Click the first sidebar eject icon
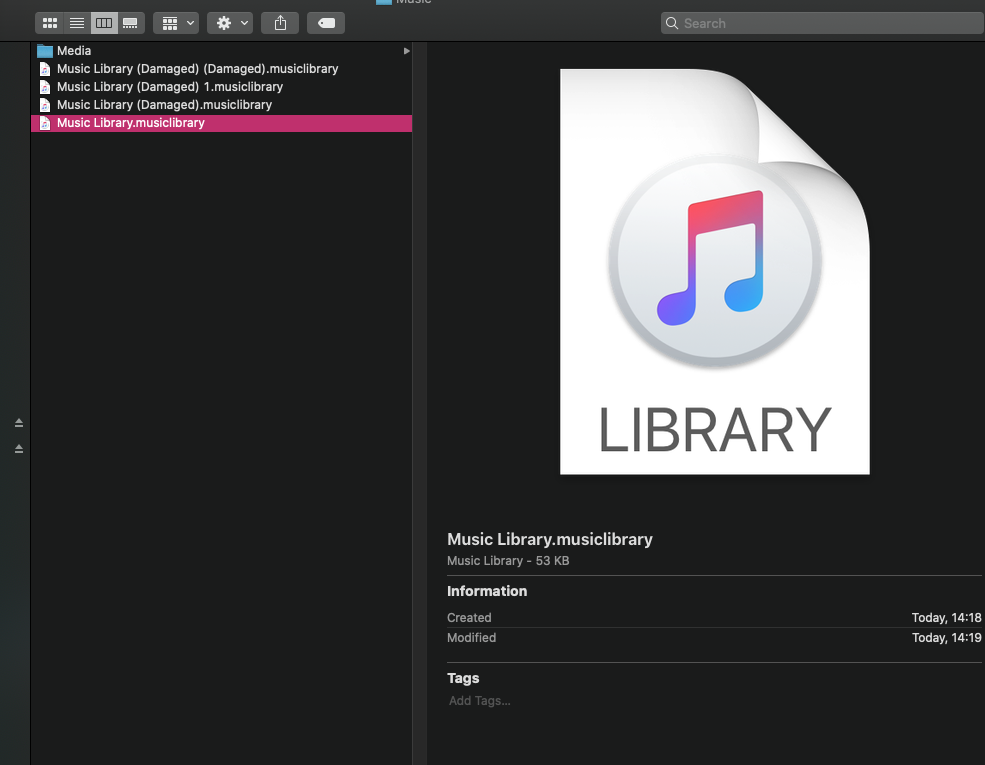985x765 pixels. point(19,423)
